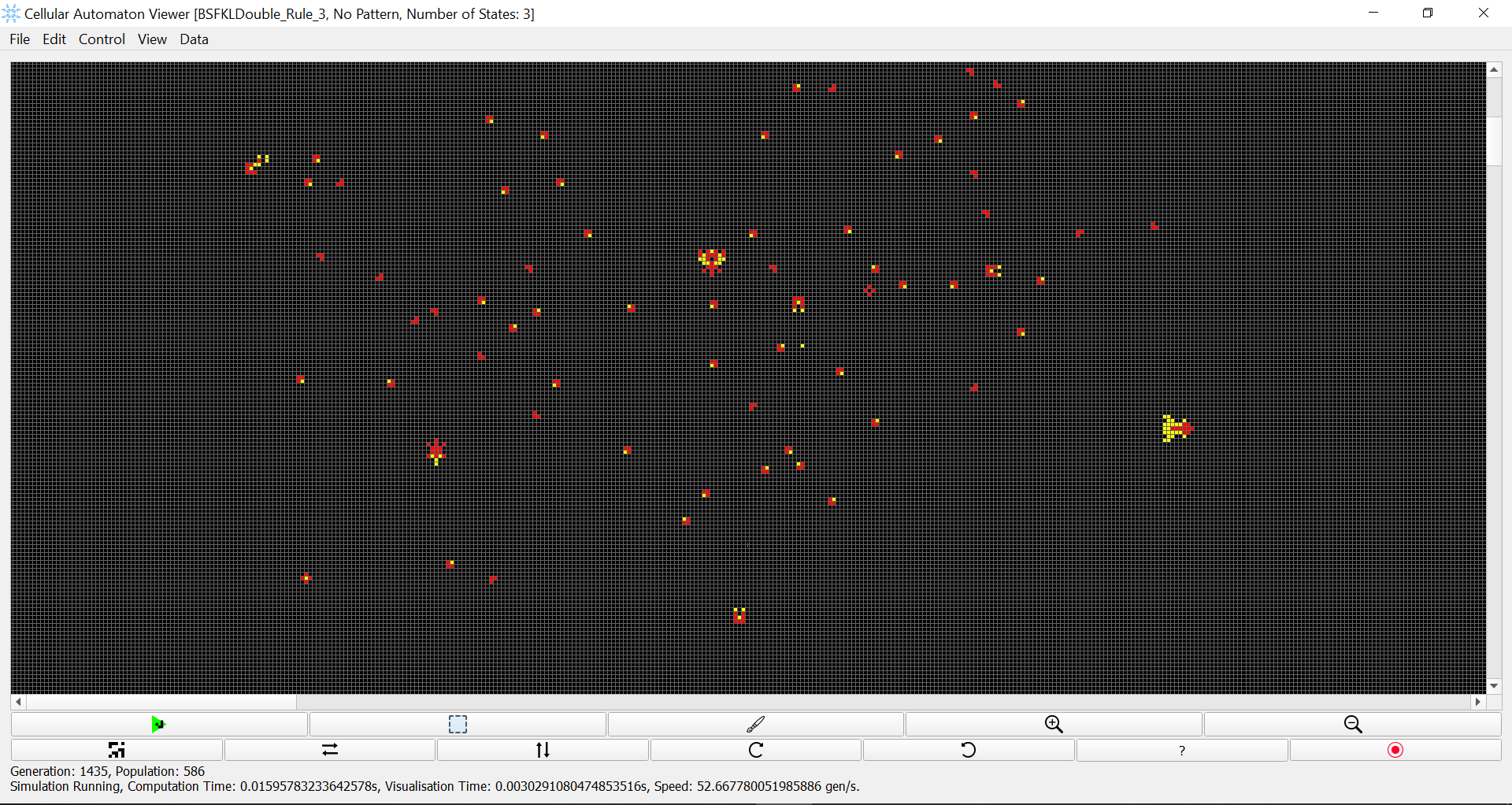1512x805 pixels.
Task: Close the Cellular Automaton Viewer window
Action: pos(1484,13)
